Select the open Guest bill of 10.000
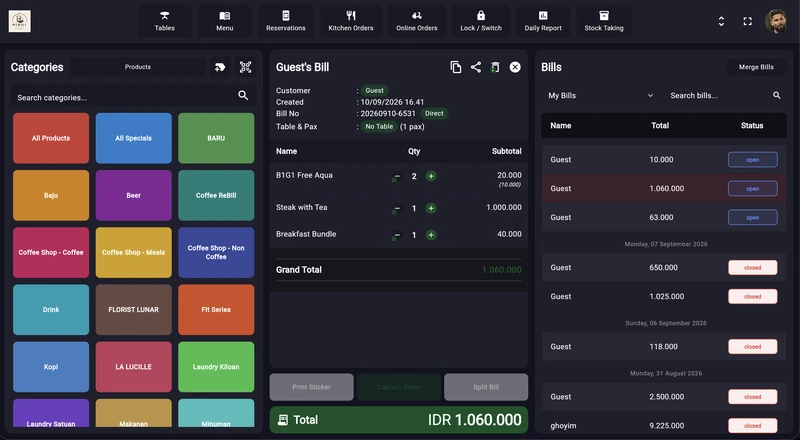800x440 pixels. click(x=664, y=160)
